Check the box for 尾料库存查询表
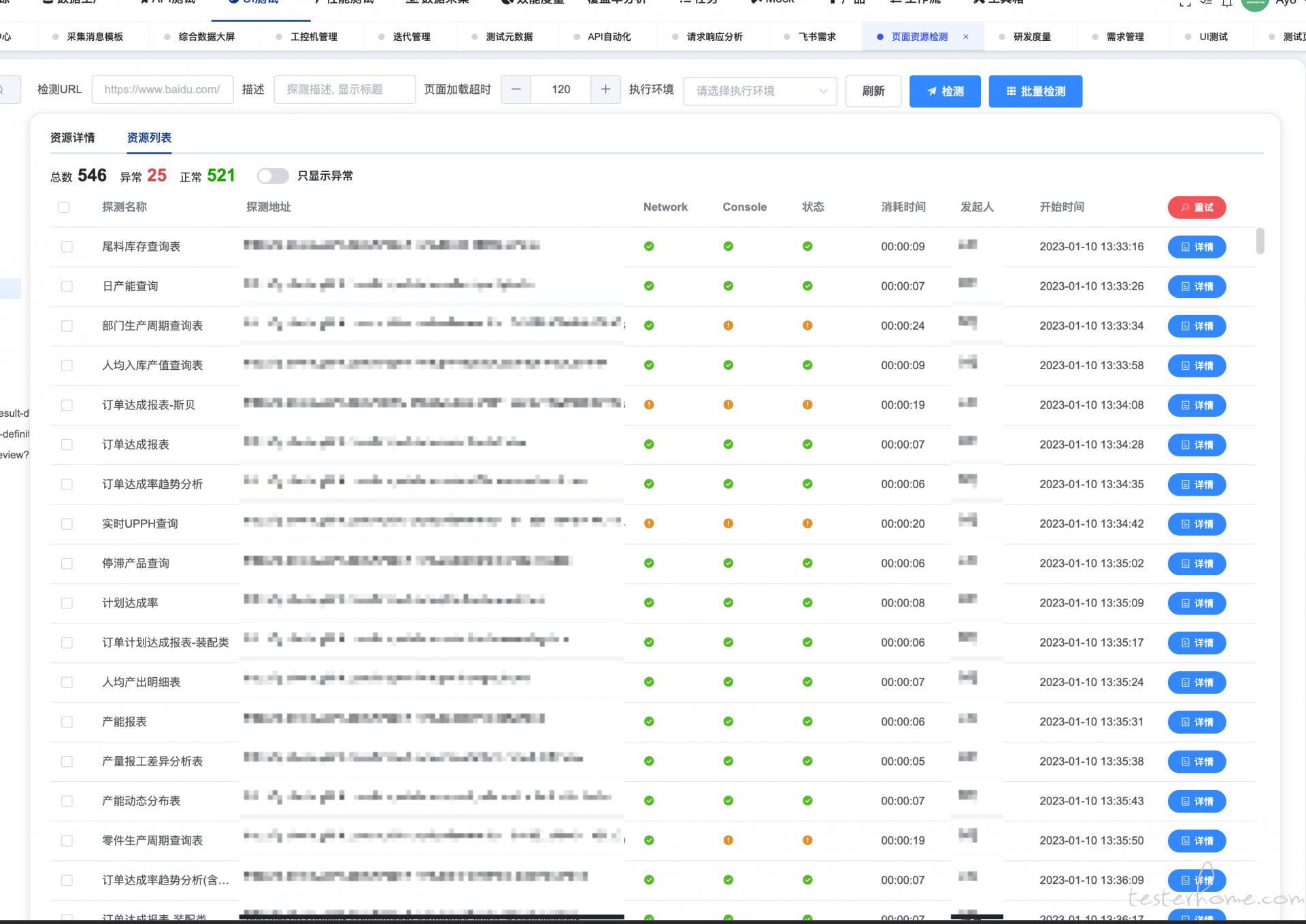Screen dimensions: 1306x924 (67, 247)
